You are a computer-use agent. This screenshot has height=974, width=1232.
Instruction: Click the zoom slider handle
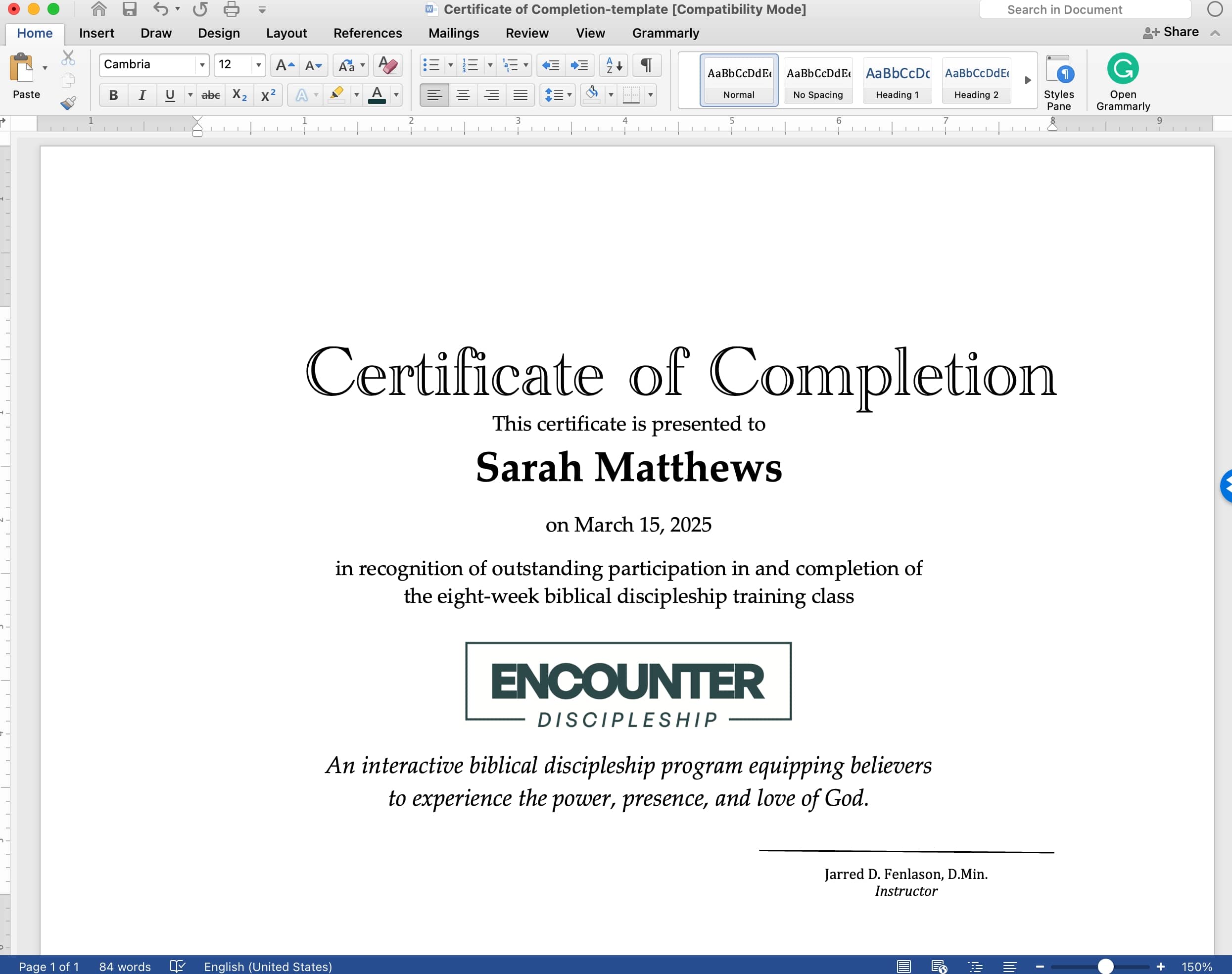click(1105, 966)
